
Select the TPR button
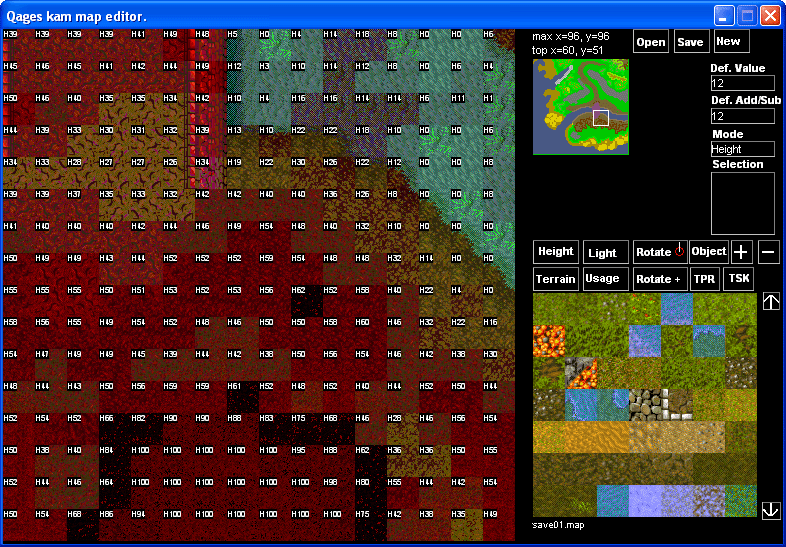click(705, 279)
